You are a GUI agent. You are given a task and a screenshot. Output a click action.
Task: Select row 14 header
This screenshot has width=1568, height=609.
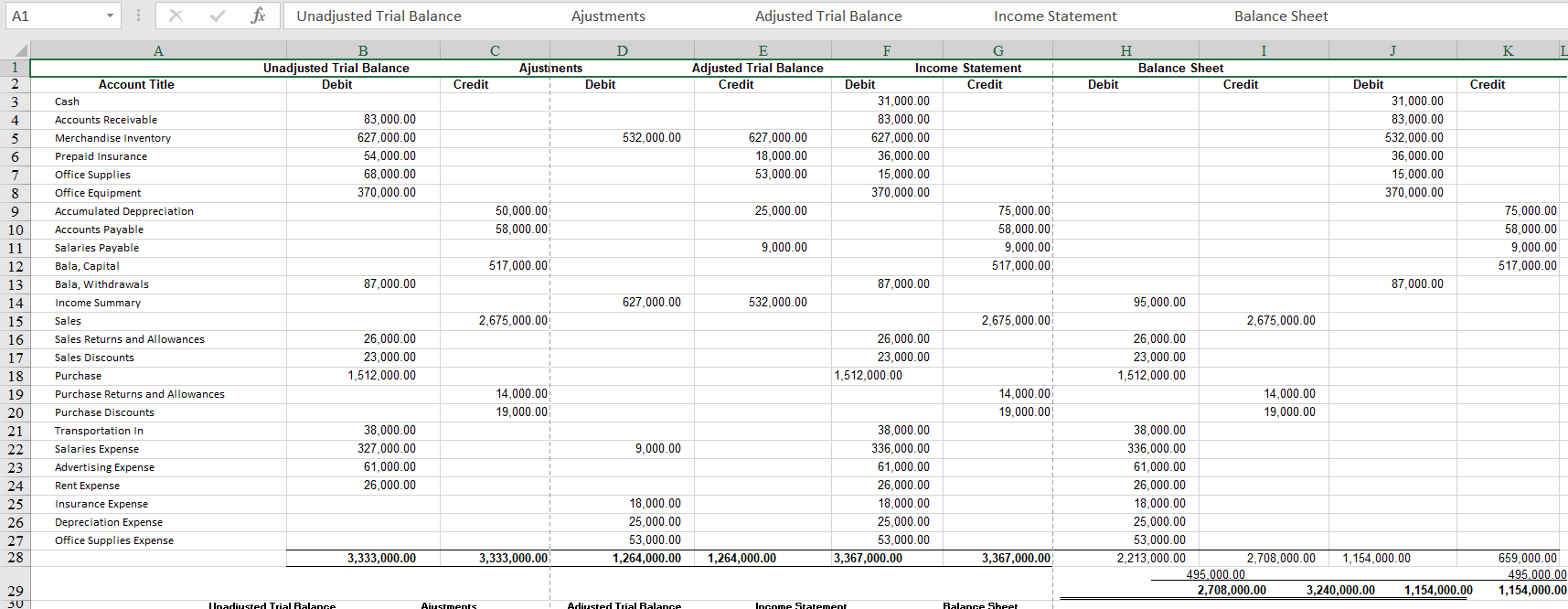(x=15, y=303)
